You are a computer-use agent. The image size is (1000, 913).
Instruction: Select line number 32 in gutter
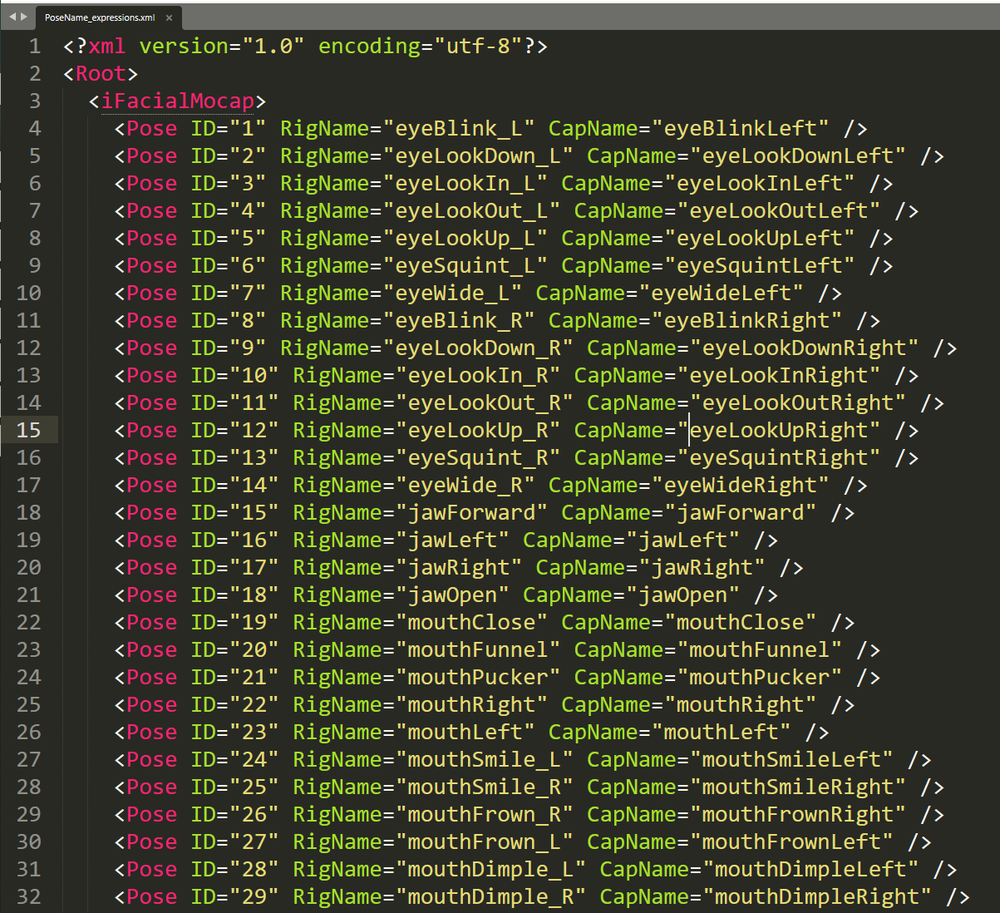pyautogui.click(x=29, y=897)
